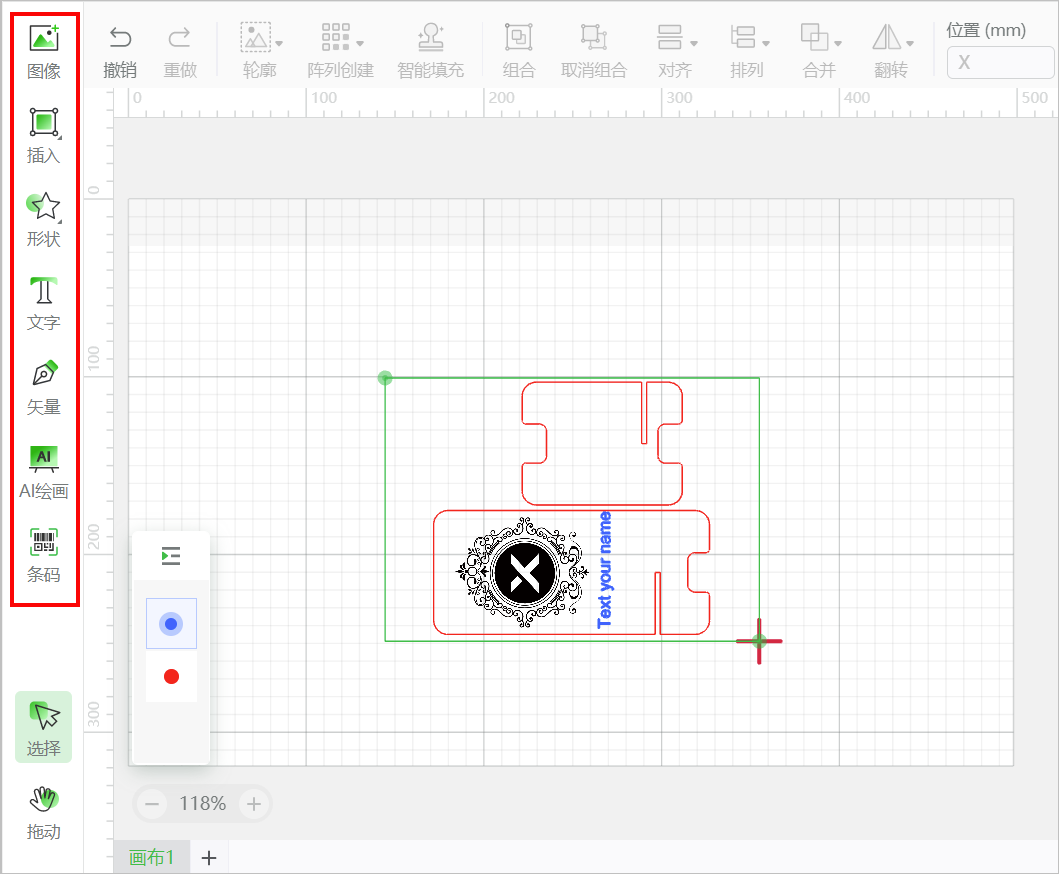This screenshot has height=874, width=1059.
Task: Click the X position input field
Action: 999,62
